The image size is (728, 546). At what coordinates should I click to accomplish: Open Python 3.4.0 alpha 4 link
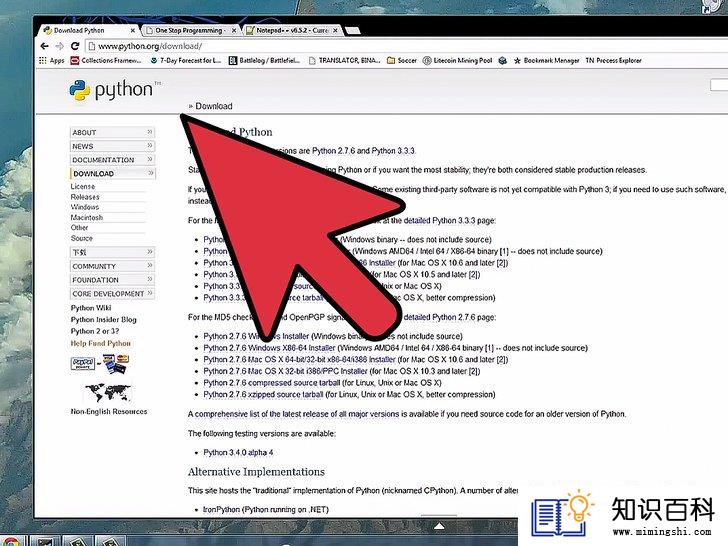238,452
